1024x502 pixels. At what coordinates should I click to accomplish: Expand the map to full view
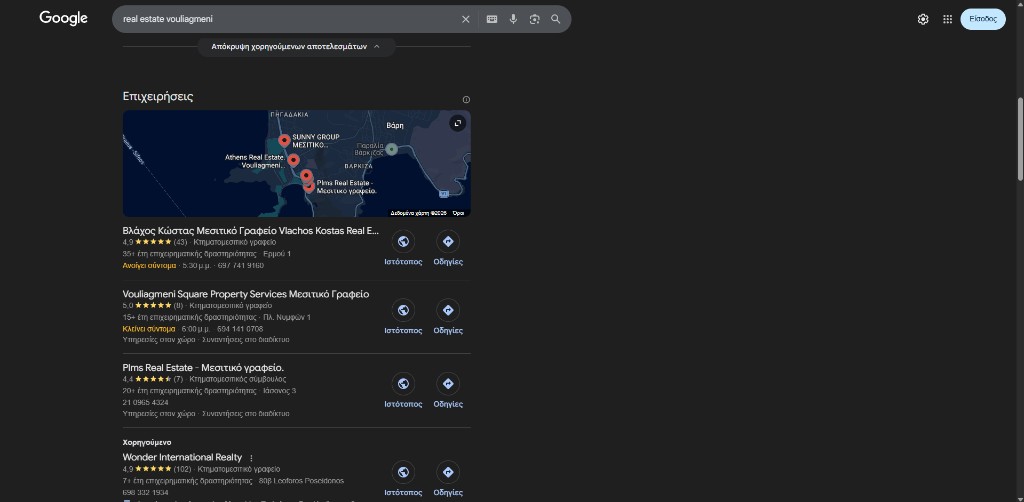point(458,123)
